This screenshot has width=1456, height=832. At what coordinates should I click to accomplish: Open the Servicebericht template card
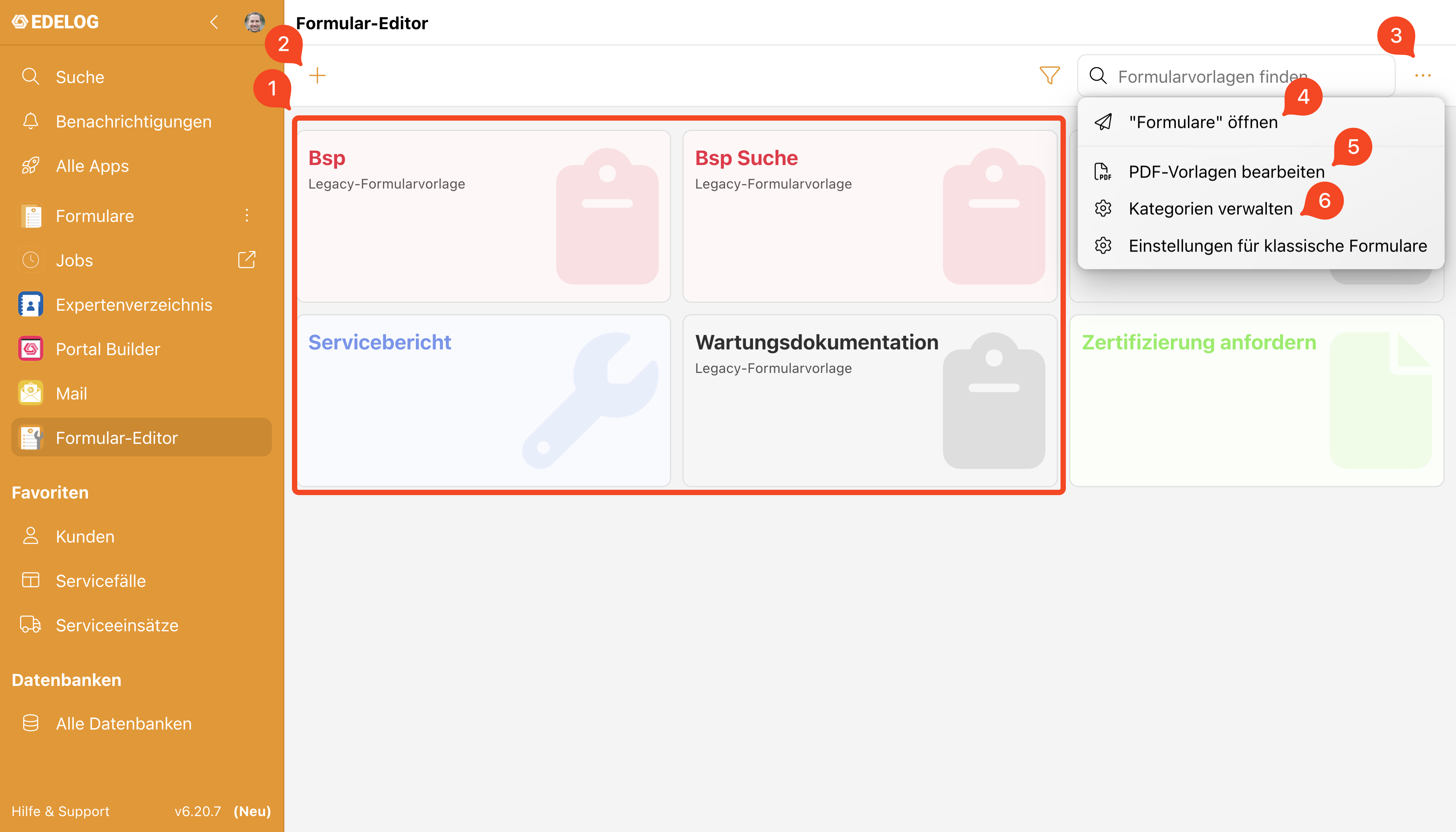tap(483, 401)
